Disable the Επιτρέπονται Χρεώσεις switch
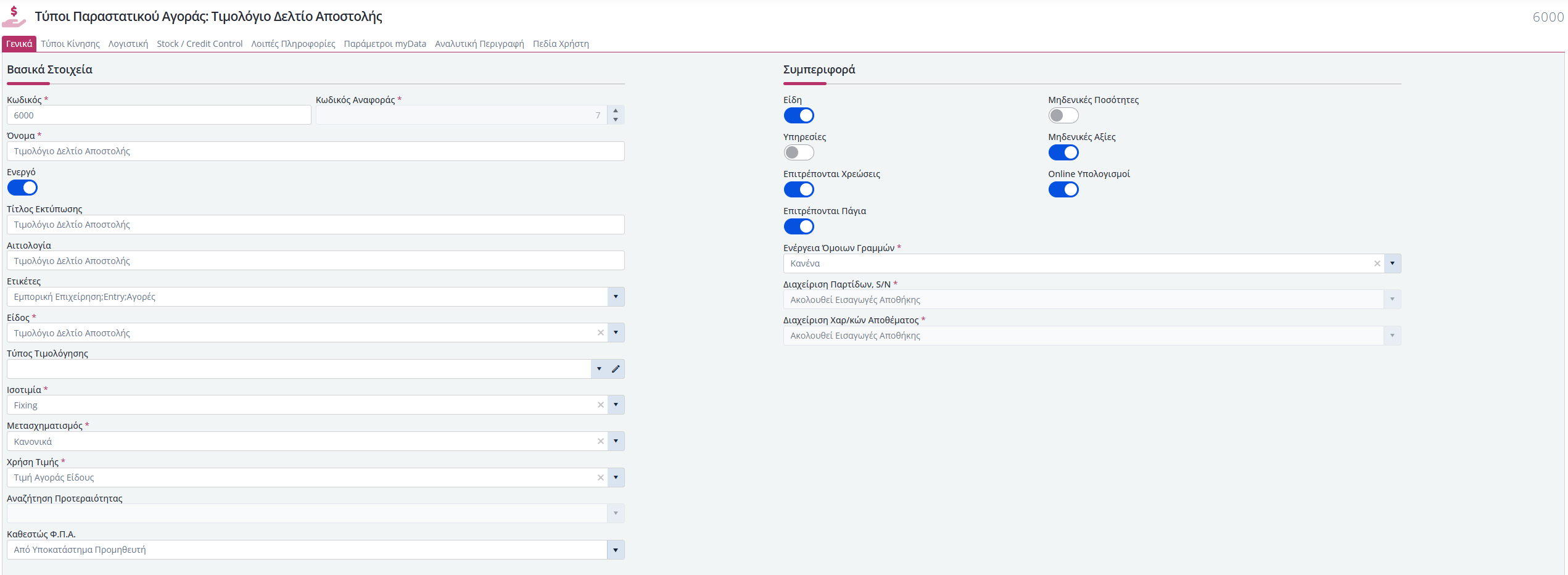The width and height of the screenshot is (1568, 575). (799, 189)
